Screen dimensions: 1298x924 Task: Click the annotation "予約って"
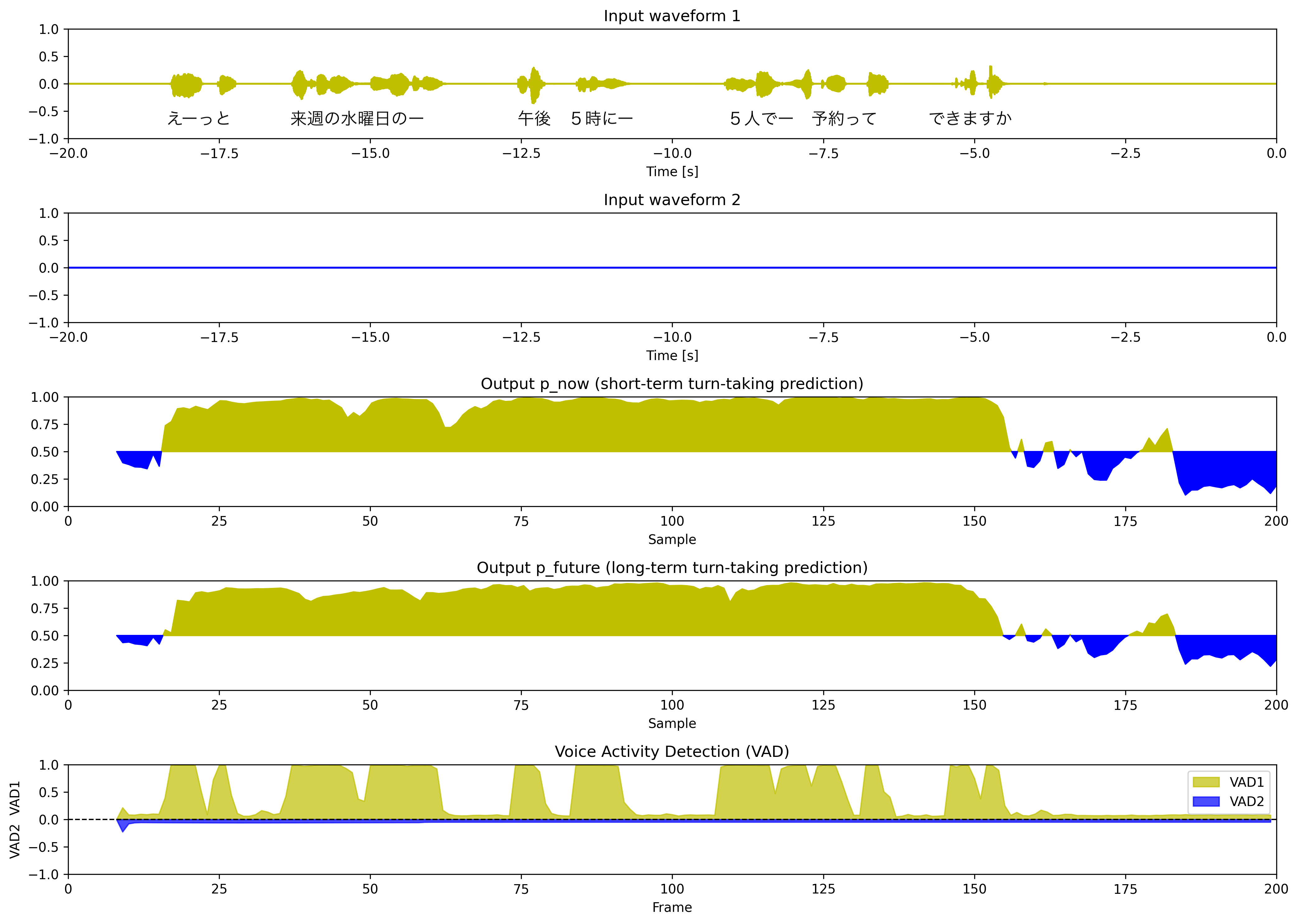click(844, 118)
